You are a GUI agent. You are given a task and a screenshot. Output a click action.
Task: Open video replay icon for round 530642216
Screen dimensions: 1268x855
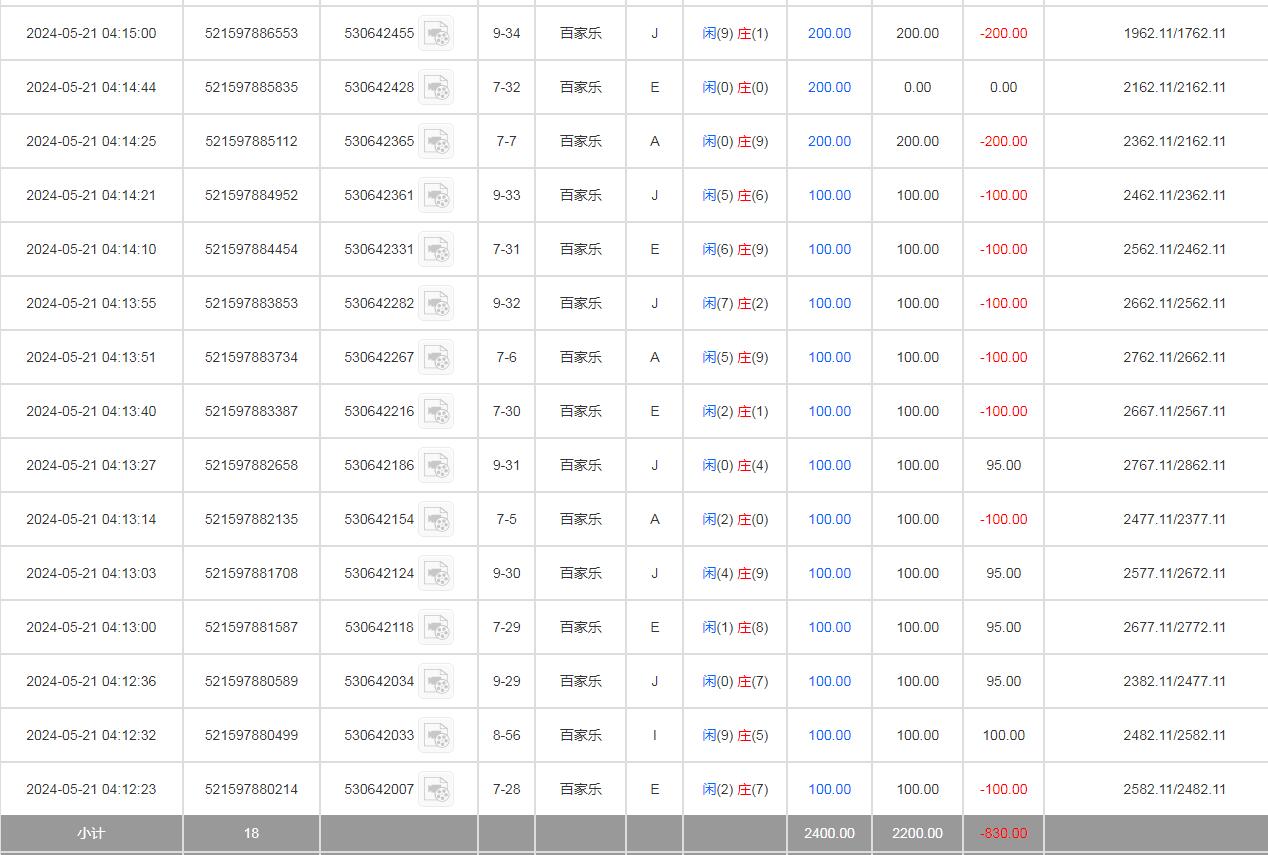tap(436, 411)
